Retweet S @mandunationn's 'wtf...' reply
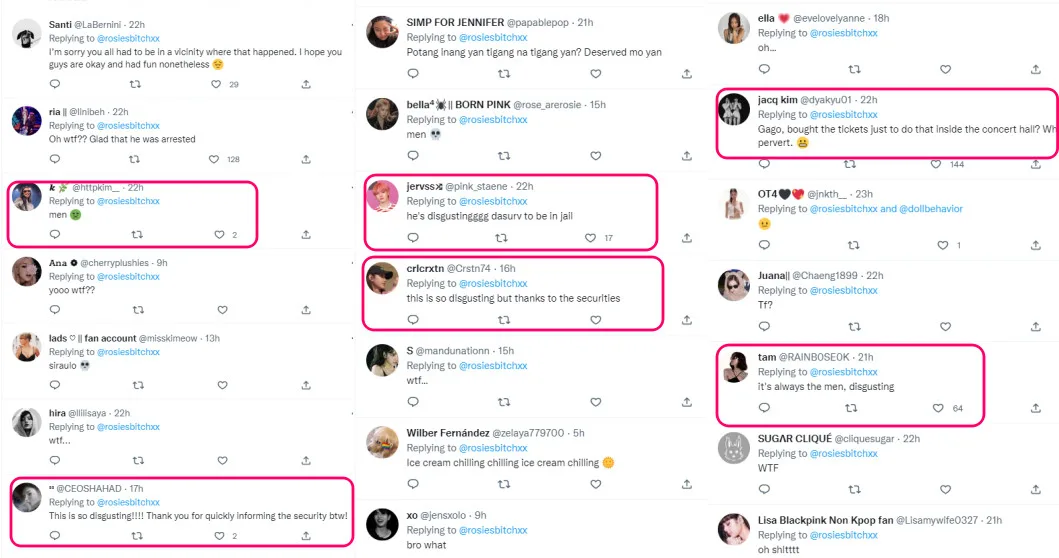Viewport: 1059px width, 558px height. pyautogui.click(x=503, y=403)
